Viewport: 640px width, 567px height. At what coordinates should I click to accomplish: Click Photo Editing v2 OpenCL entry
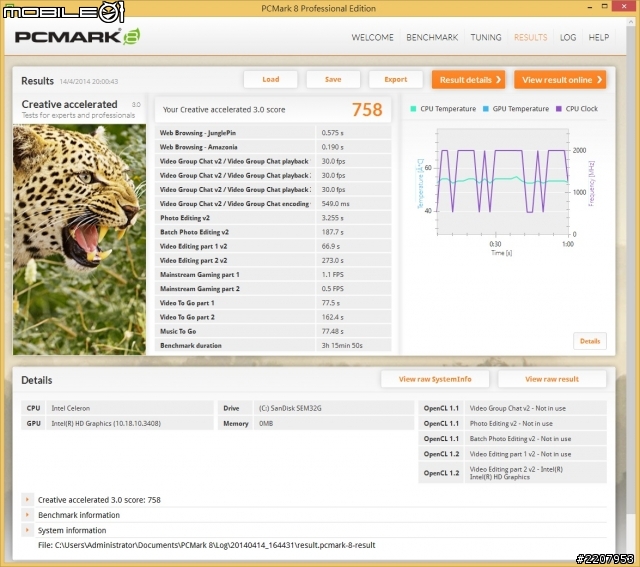click(x=536, y=423)
